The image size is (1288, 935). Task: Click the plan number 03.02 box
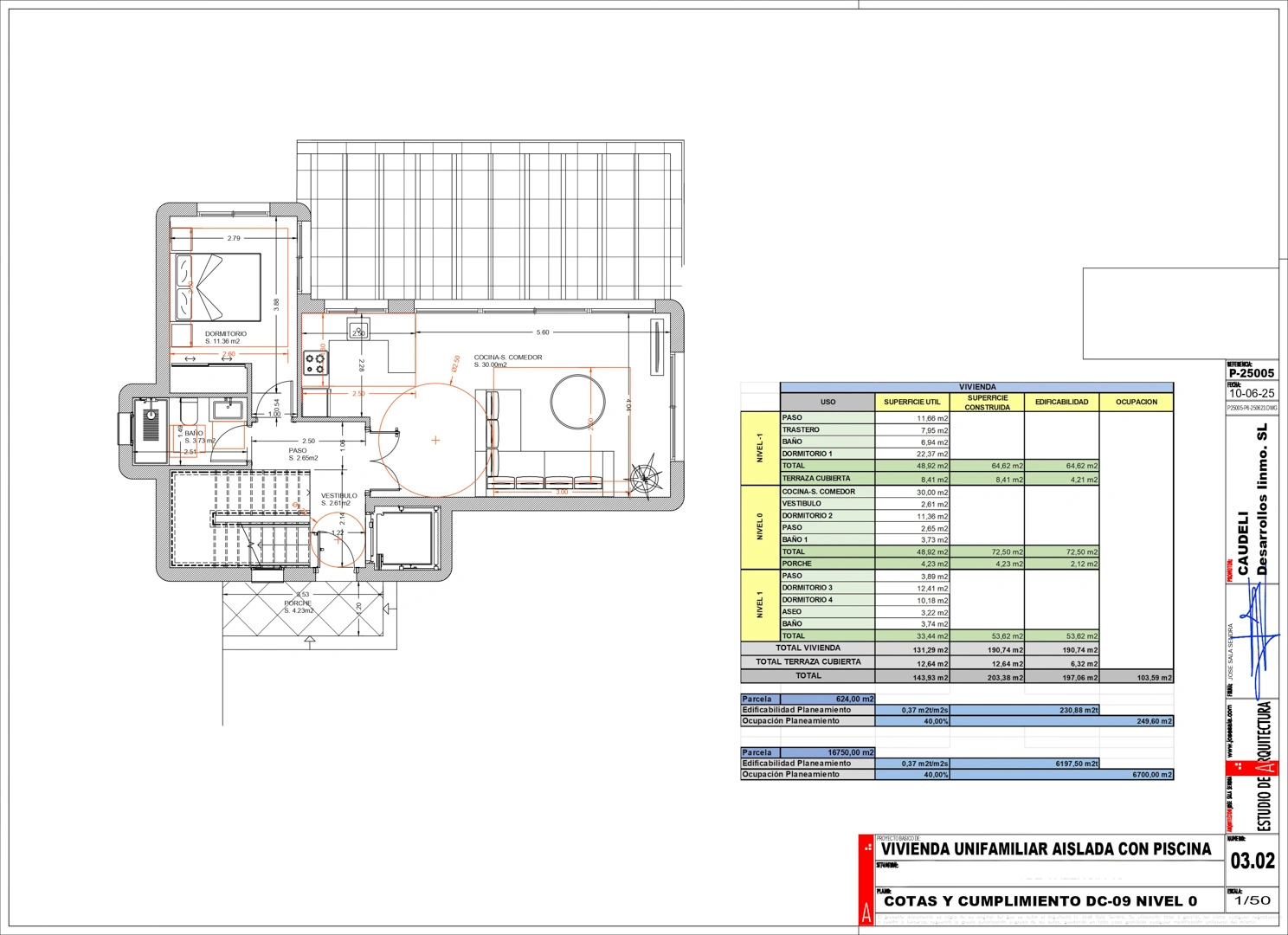[1253, 861]
